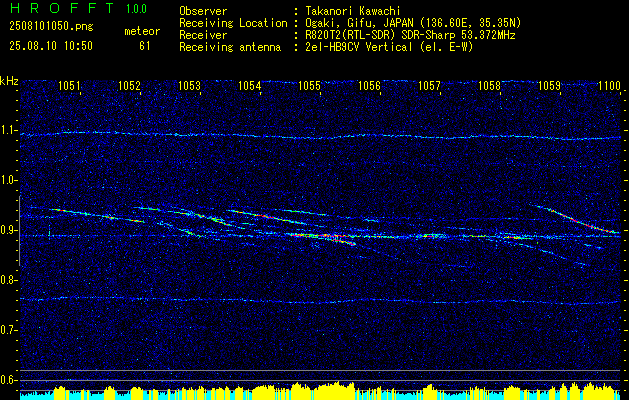Click time marker 1058
Screen dimensions: 629x400
click(x=490, y=86)
